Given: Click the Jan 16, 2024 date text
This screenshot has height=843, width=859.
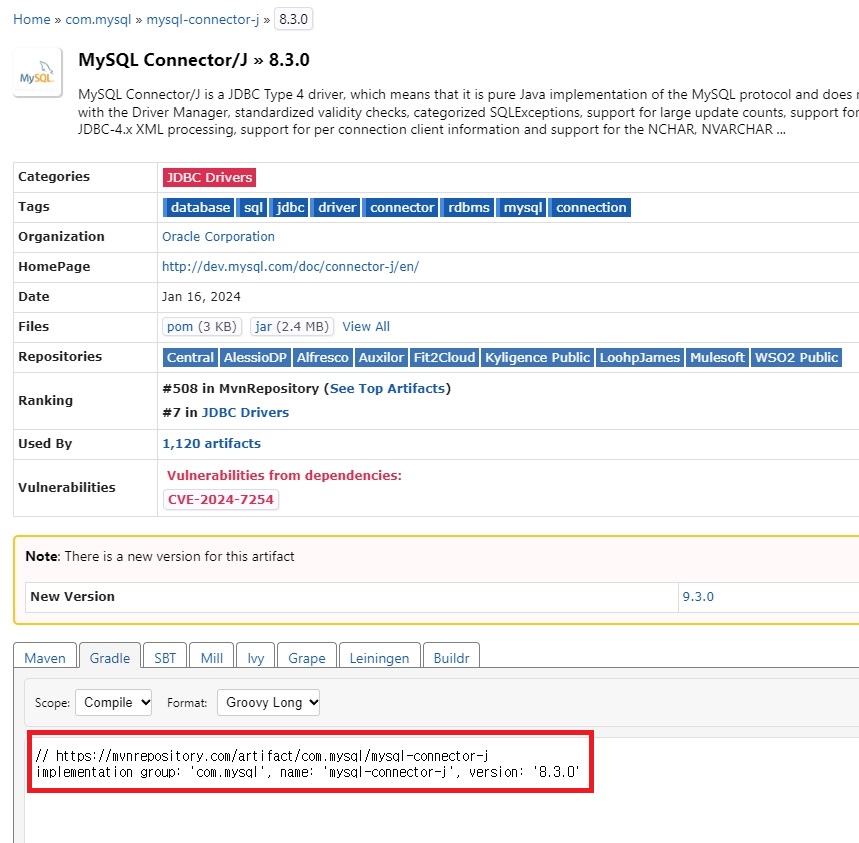Looking at the screenshot, I should [x=201, y=297].
